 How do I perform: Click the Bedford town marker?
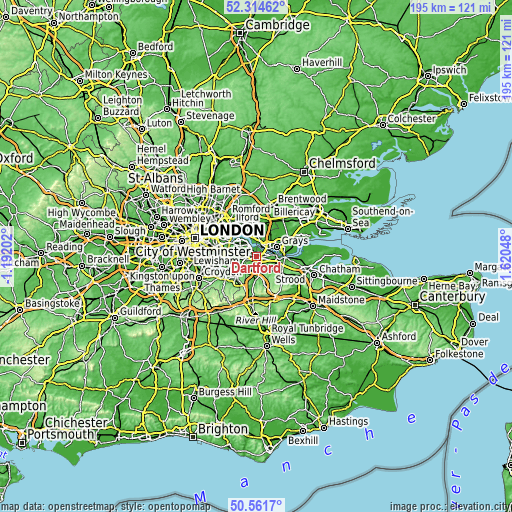[133, 53]
